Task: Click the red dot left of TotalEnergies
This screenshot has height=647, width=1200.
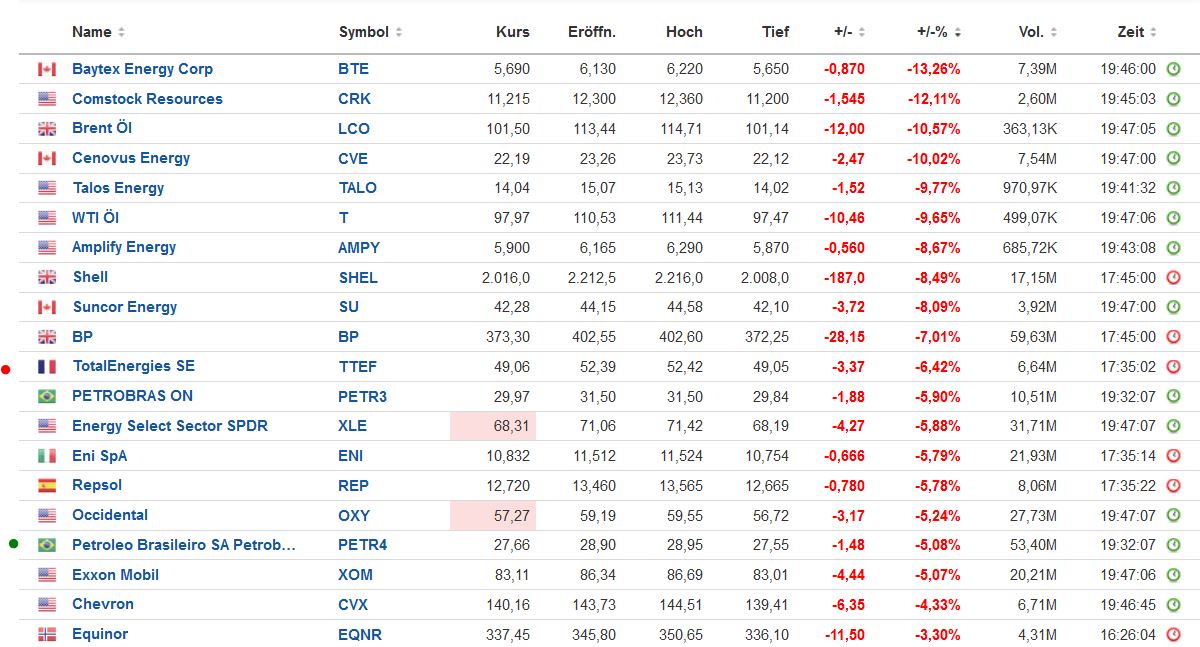Action: (x=6, y=370)
